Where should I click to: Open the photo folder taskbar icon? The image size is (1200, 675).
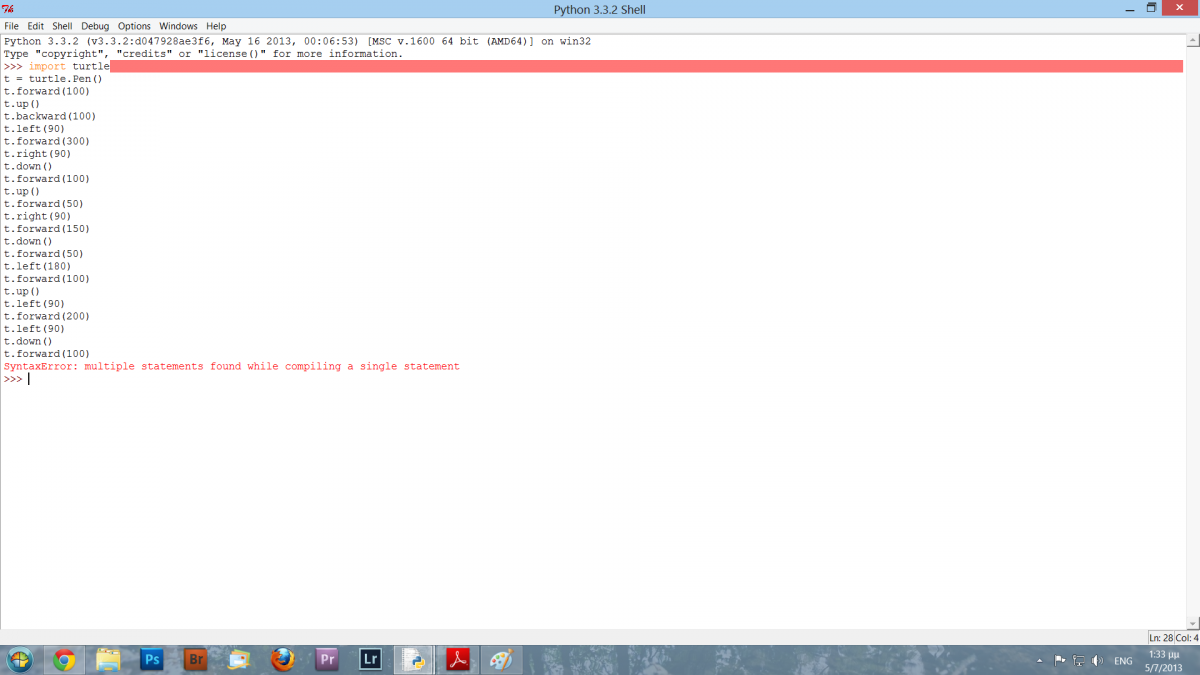point(239,660)
